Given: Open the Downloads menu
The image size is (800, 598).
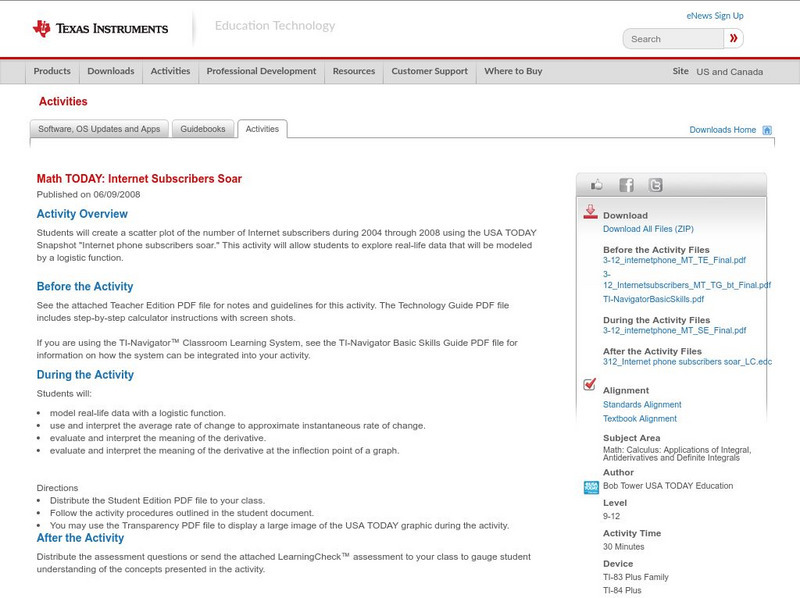Looking at the screenshot, I should (x=111, y=71).
